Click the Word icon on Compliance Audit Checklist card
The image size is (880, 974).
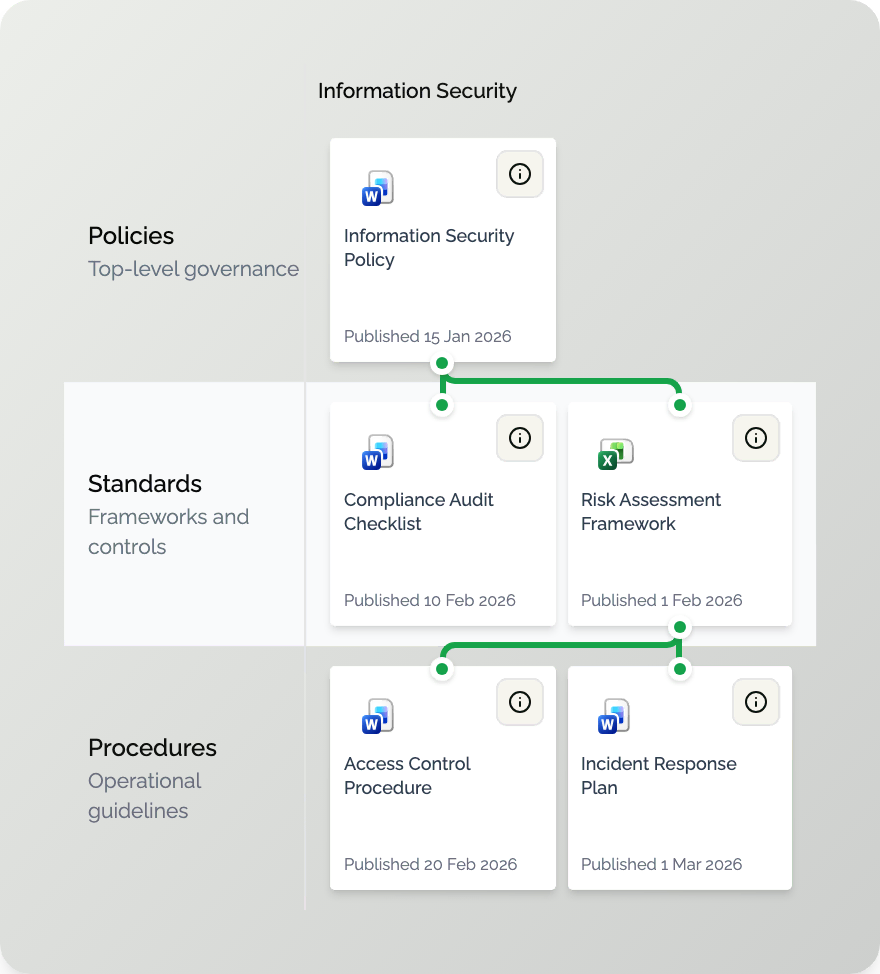[x=376, y=452]
